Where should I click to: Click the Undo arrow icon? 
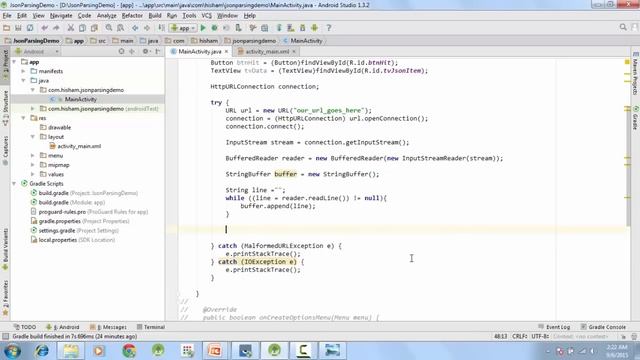coord(44,28)
